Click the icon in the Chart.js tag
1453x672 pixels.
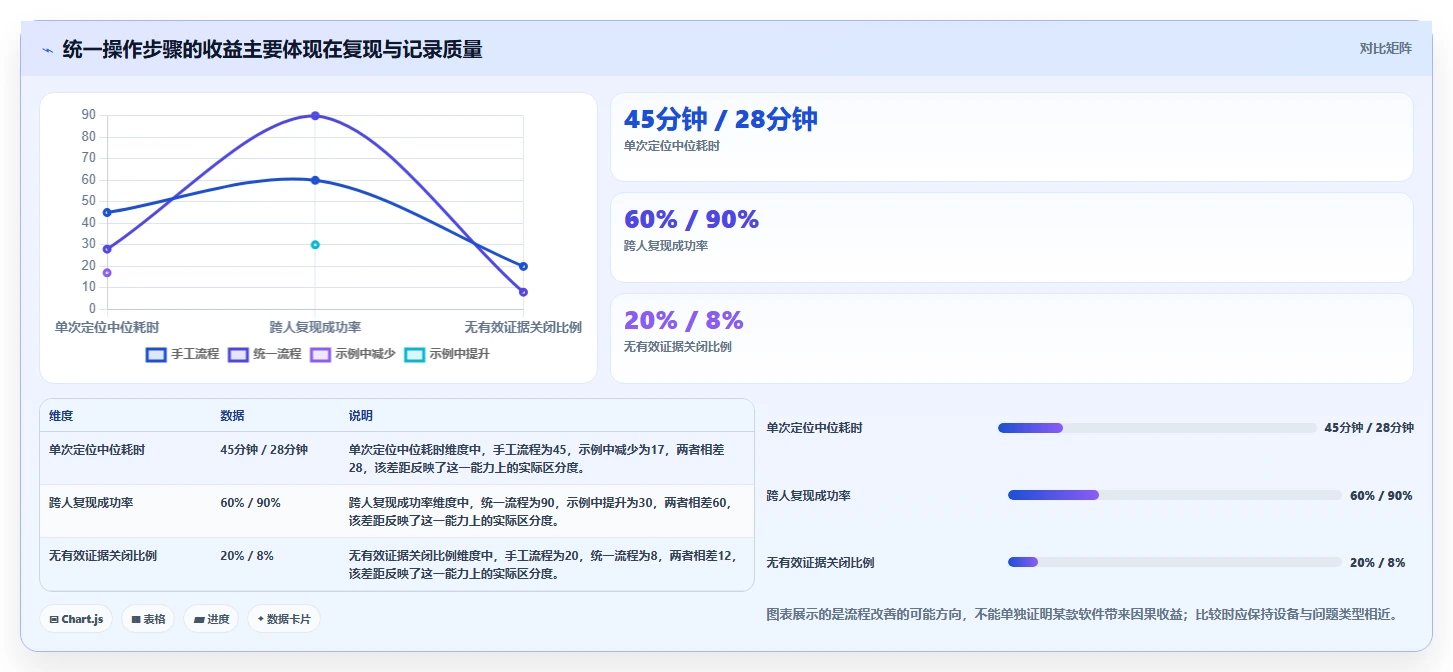pos(54,620)
